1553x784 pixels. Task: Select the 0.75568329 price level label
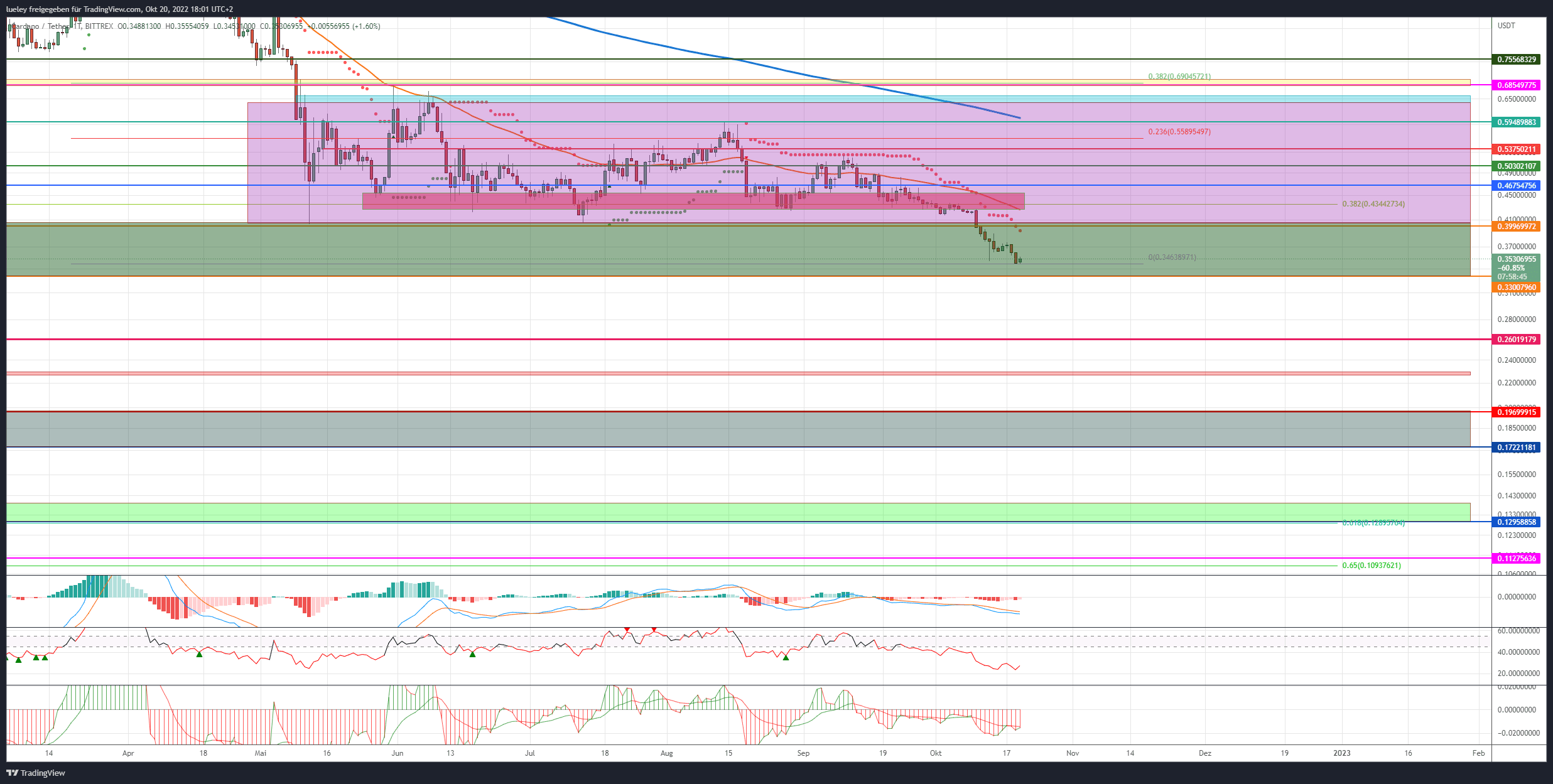coord(1517,60)
